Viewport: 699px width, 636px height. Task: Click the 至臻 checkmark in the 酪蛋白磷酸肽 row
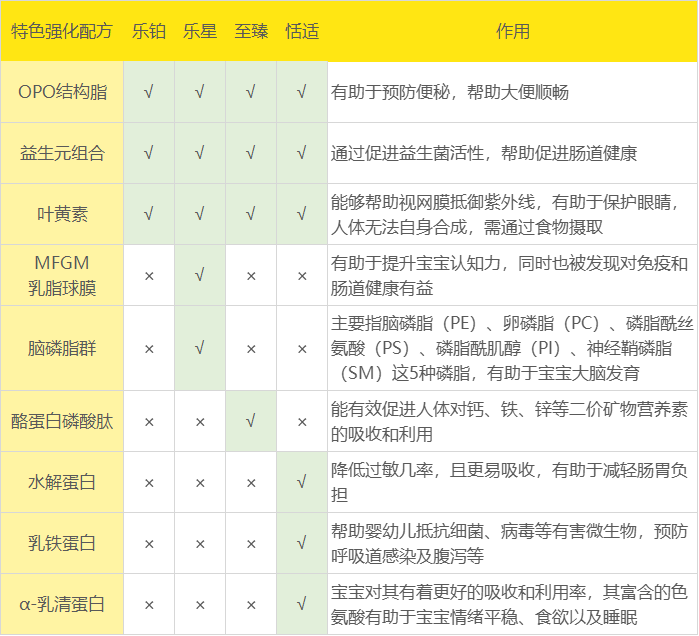point(251,421)
